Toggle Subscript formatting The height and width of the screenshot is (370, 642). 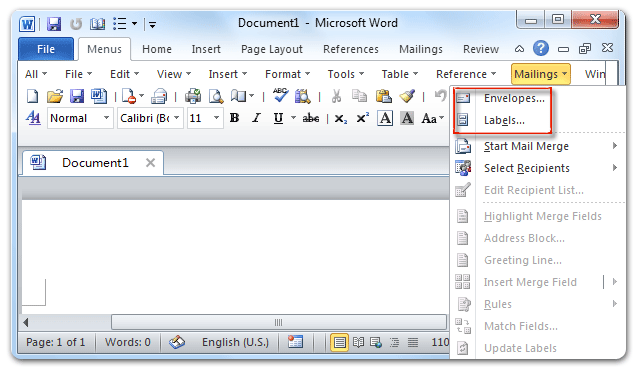point(341,119)
